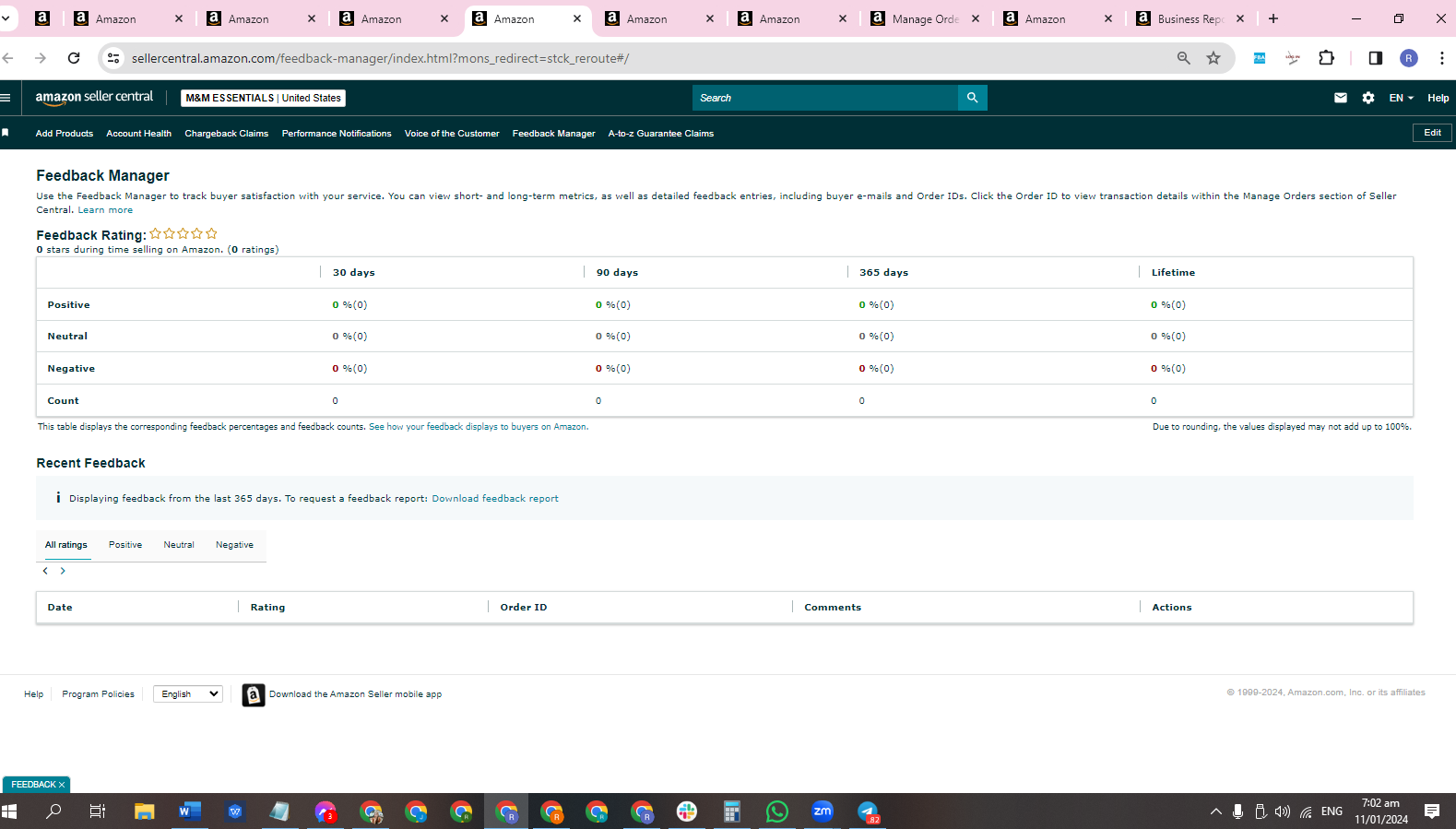The image size is (1456, 829).
Task: Click the browser address bar URL
Action: click(380, 58)
